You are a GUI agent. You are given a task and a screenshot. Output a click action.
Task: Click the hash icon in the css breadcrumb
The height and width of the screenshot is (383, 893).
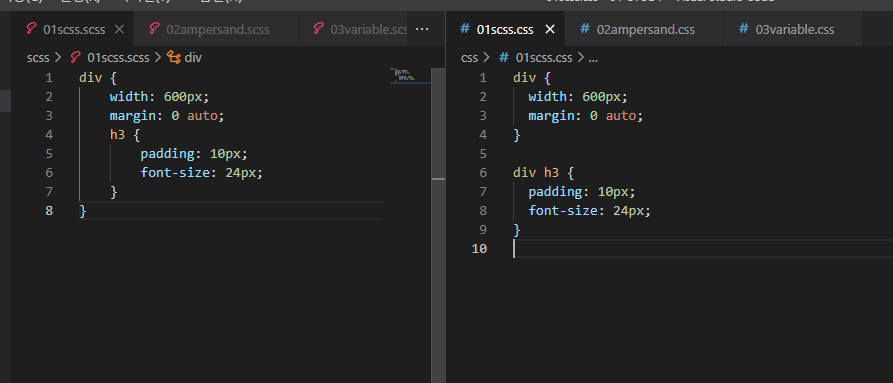pos(503,57)
